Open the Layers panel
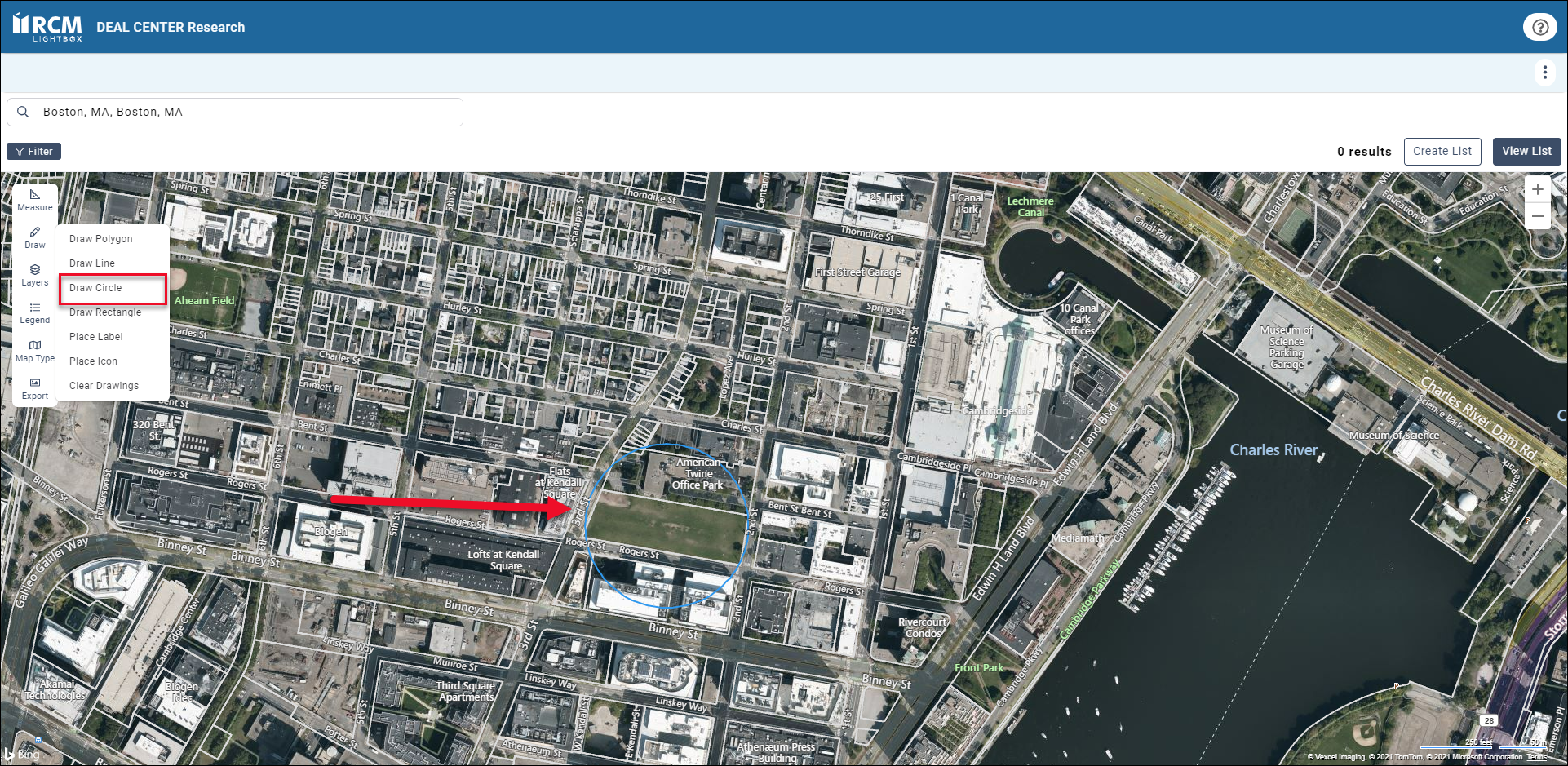Viewport: 1568px width, 766px height. point(34,275)
